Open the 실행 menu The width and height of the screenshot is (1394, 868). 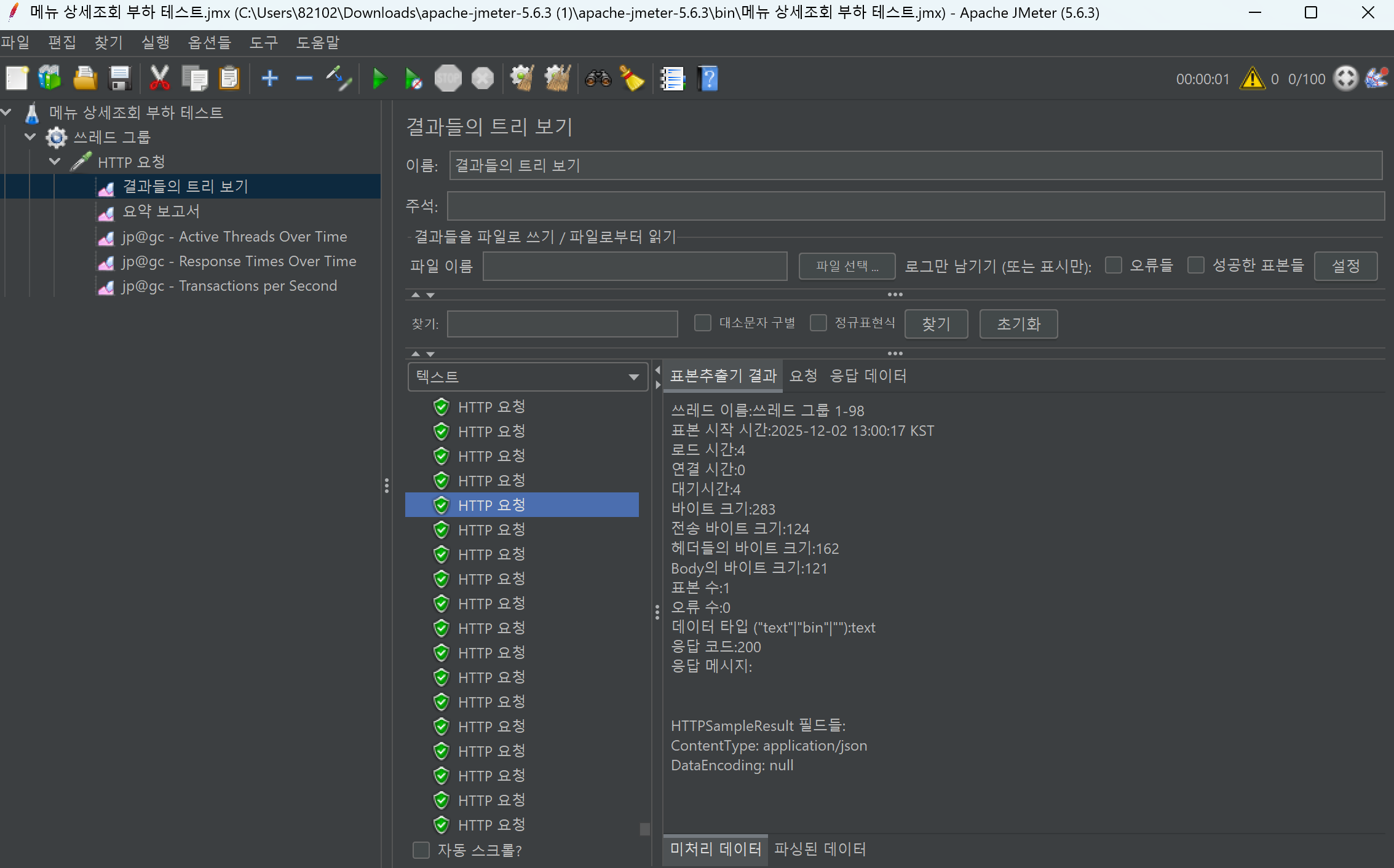pos(155,42)
